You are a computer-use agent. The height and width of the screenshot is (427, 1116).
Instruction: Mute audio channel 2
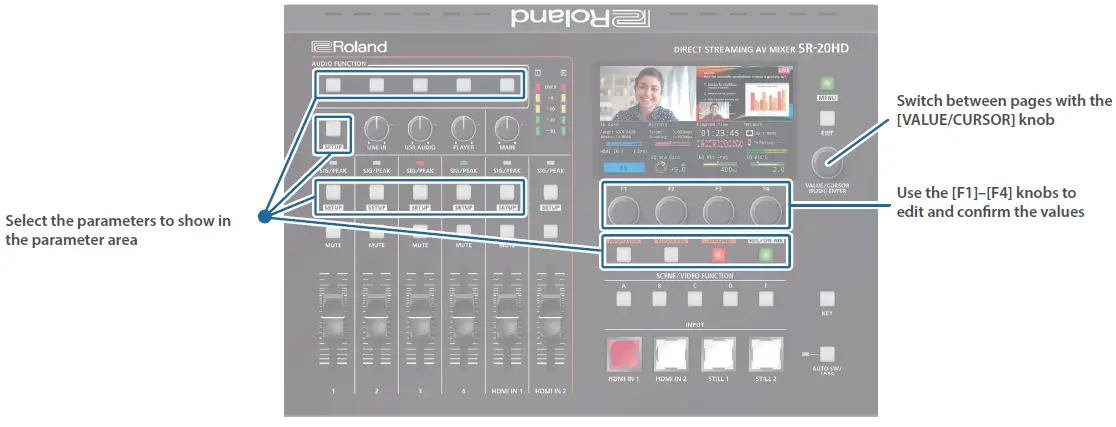click(x=377, y=231)
